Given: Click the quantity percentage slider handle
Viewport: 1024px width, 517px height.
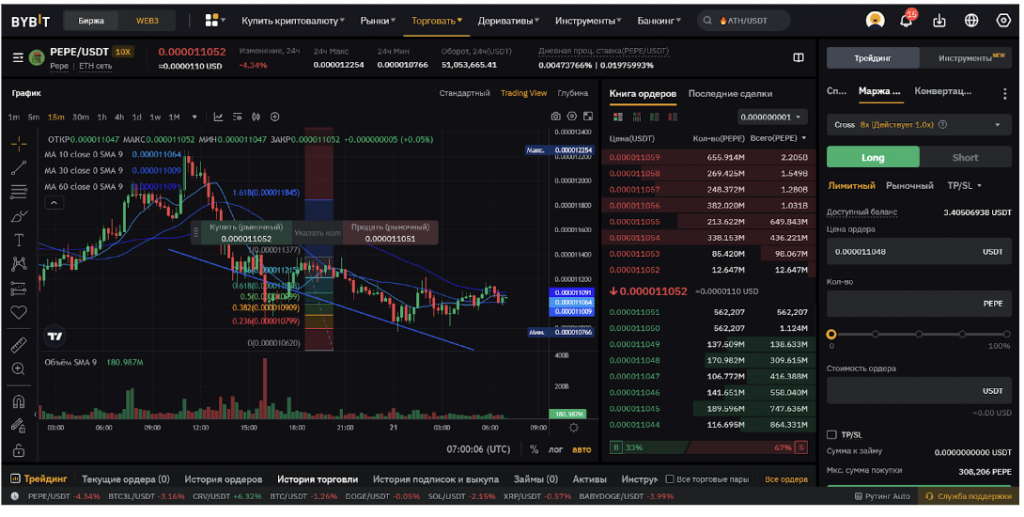Looking at the screenshot, I should point(831,334).
